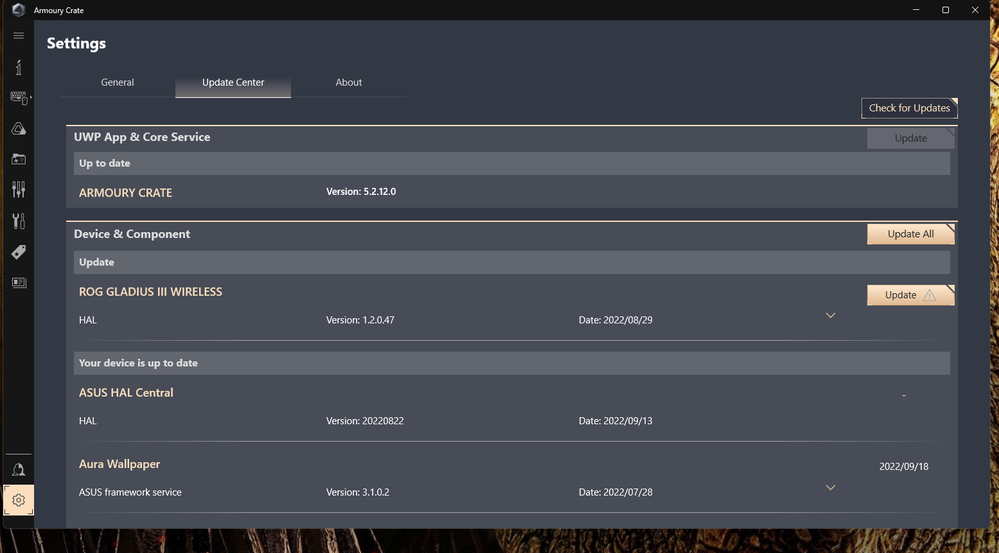Click the Settings page heading
The width and height of the screenshot is (999, 553).
coord(76,44)
